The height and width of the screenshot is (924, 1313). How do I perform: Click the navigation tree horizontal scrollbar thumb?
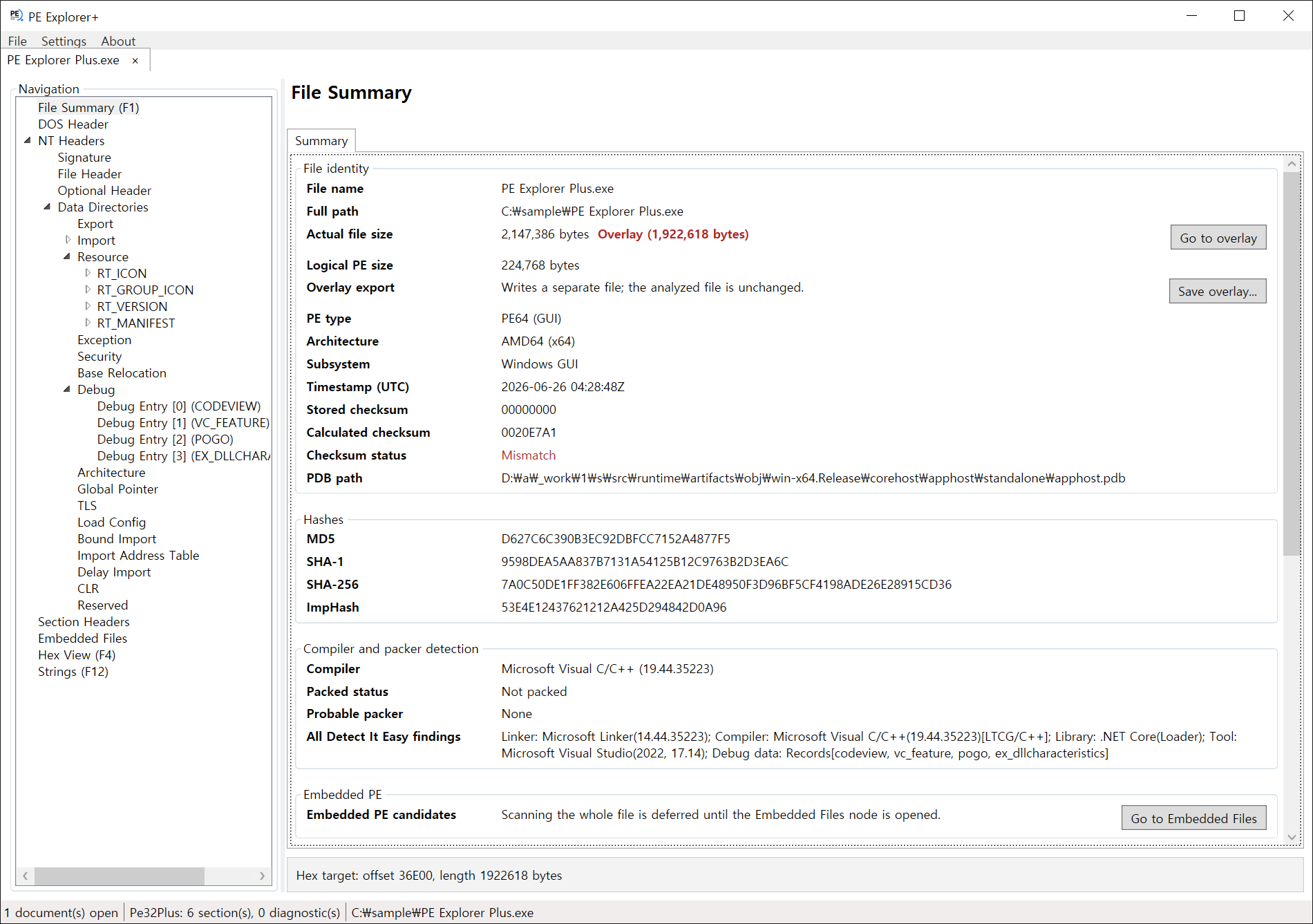120,876
